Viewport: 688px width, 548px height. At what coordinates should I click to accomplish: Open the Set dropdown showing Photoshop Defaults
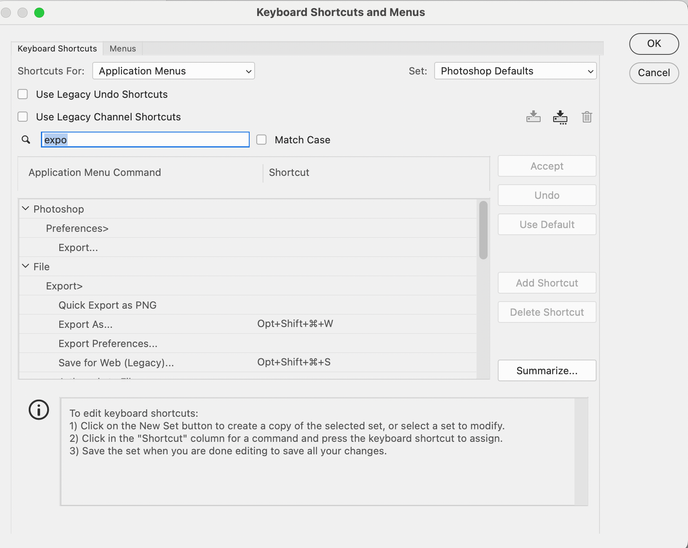coord(515,71)
